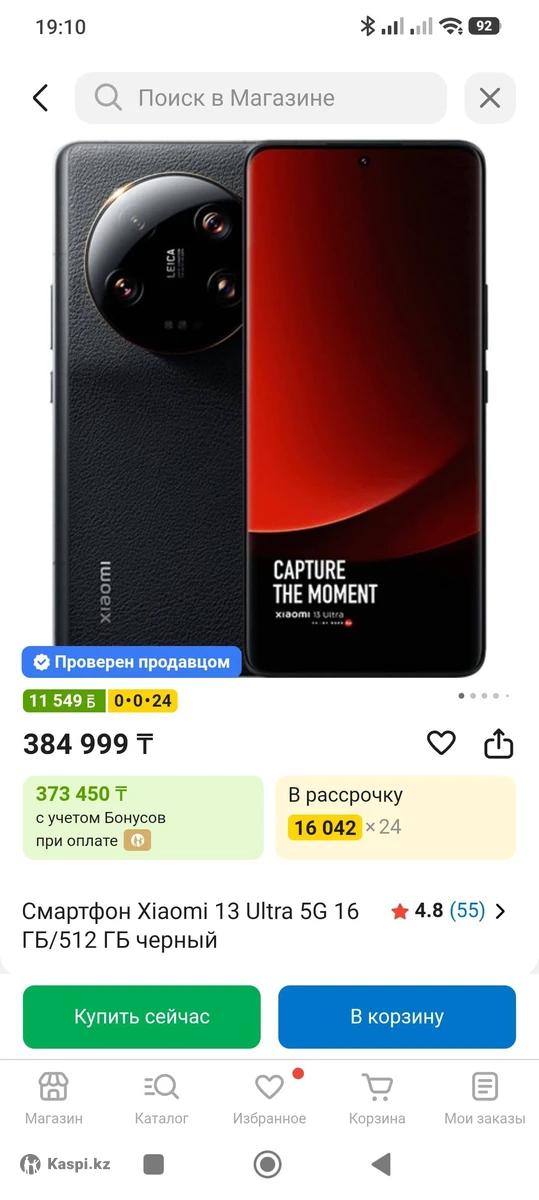Tap the Купить сейчас button
Image resolution: width=539 pixels, height=1200 pixels.
[x=142, y=1017]
